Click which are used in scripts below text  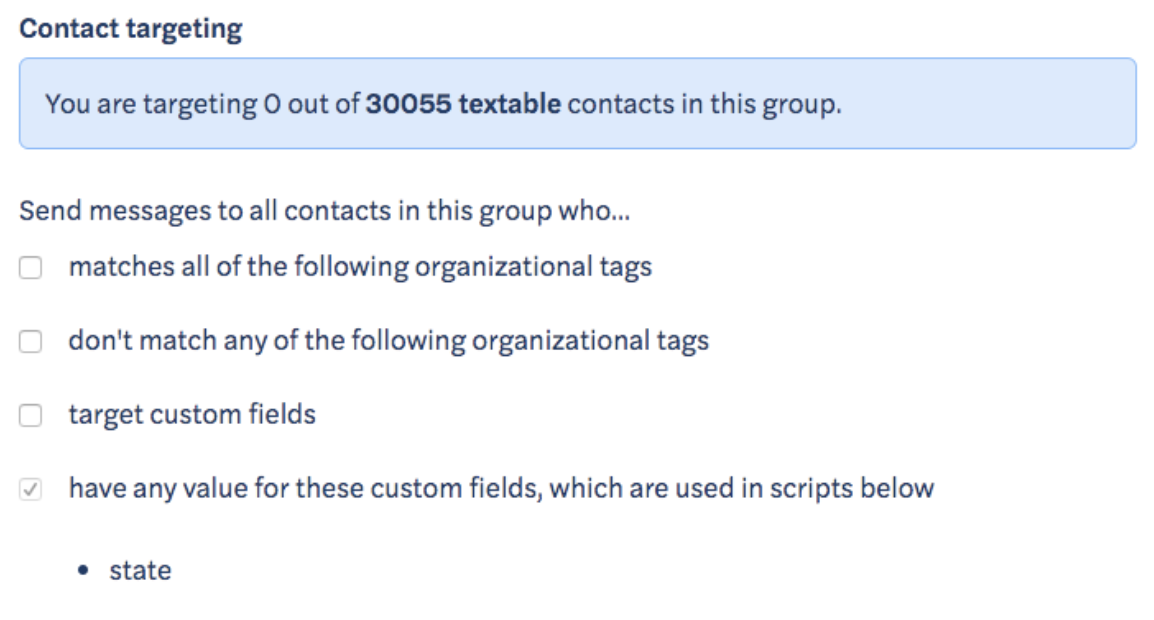(x=742, y=488)
